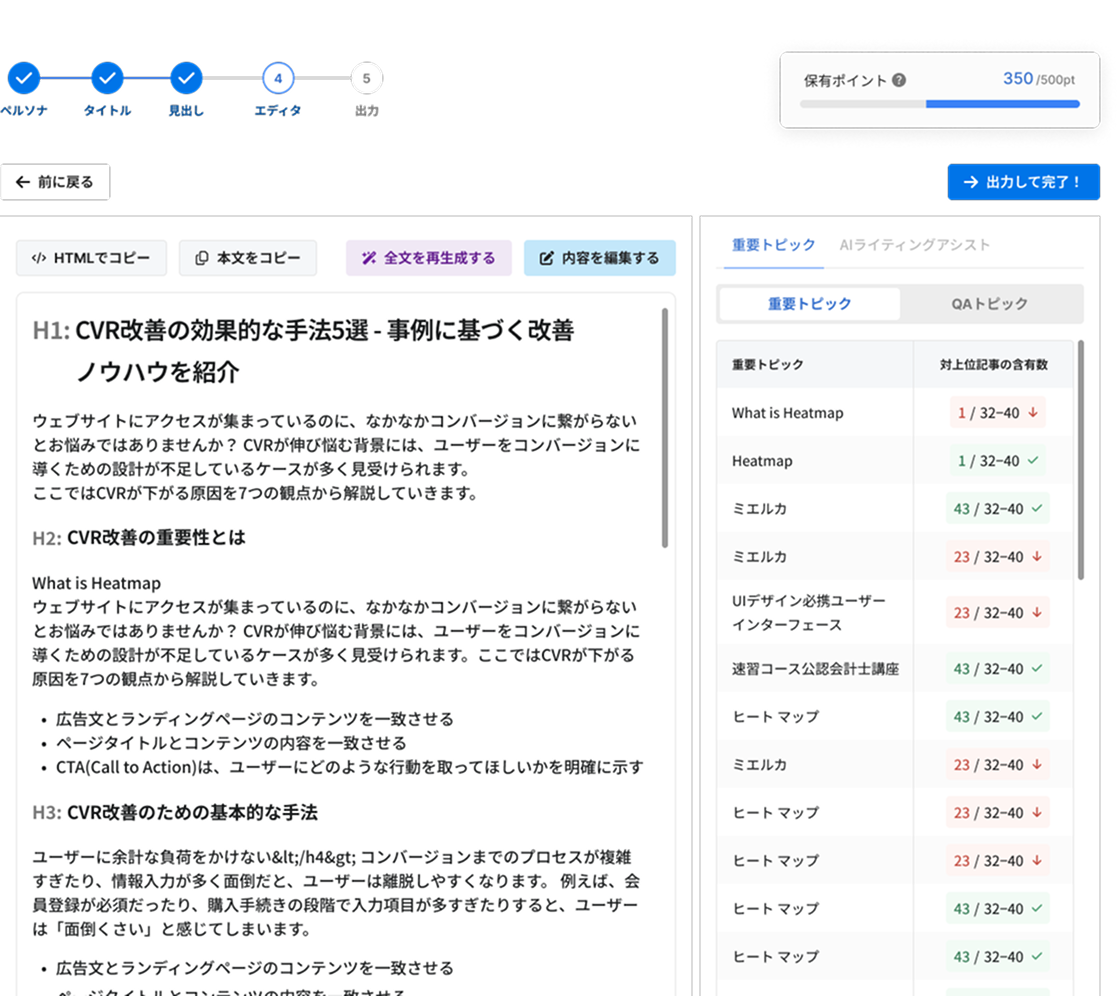Screen dimensions: 1120x996
Task: Select the top 重要トピック tab
Action: pos(773,244)
